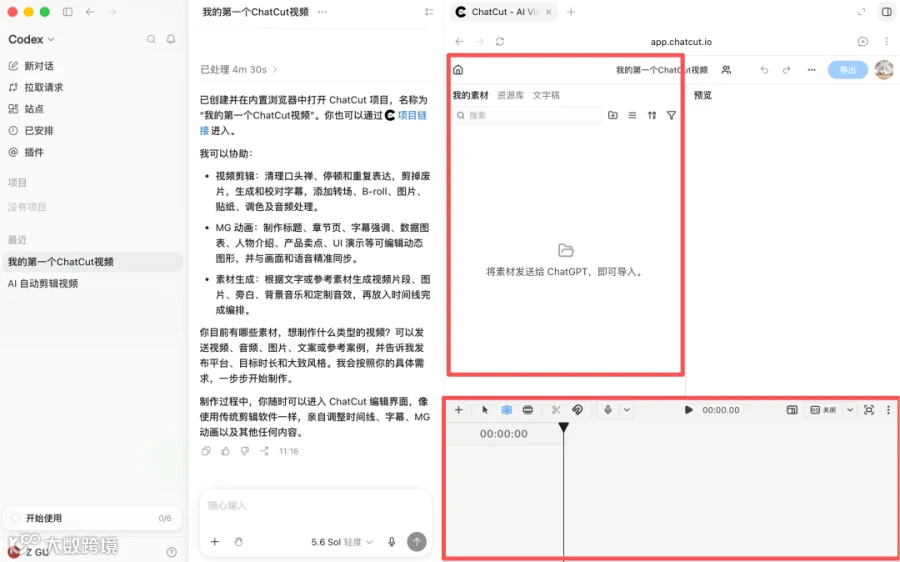The width and height of the screenshot is (900, 562).
Task: Click the browser back arrow
Action: point(459,41)
